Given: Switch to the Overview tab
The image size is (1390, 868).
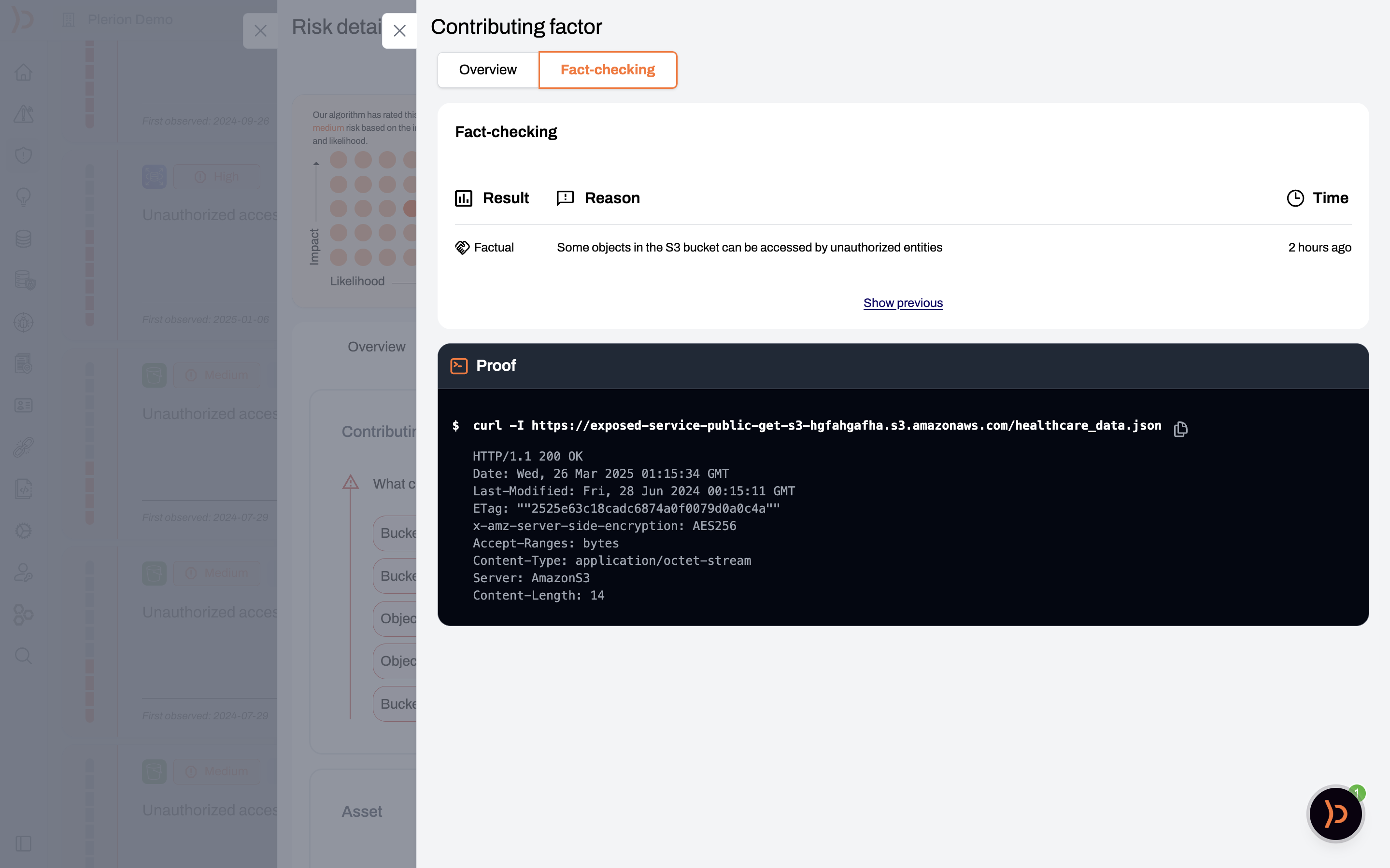Looking at the screenshot, I should tap(487, 70).
